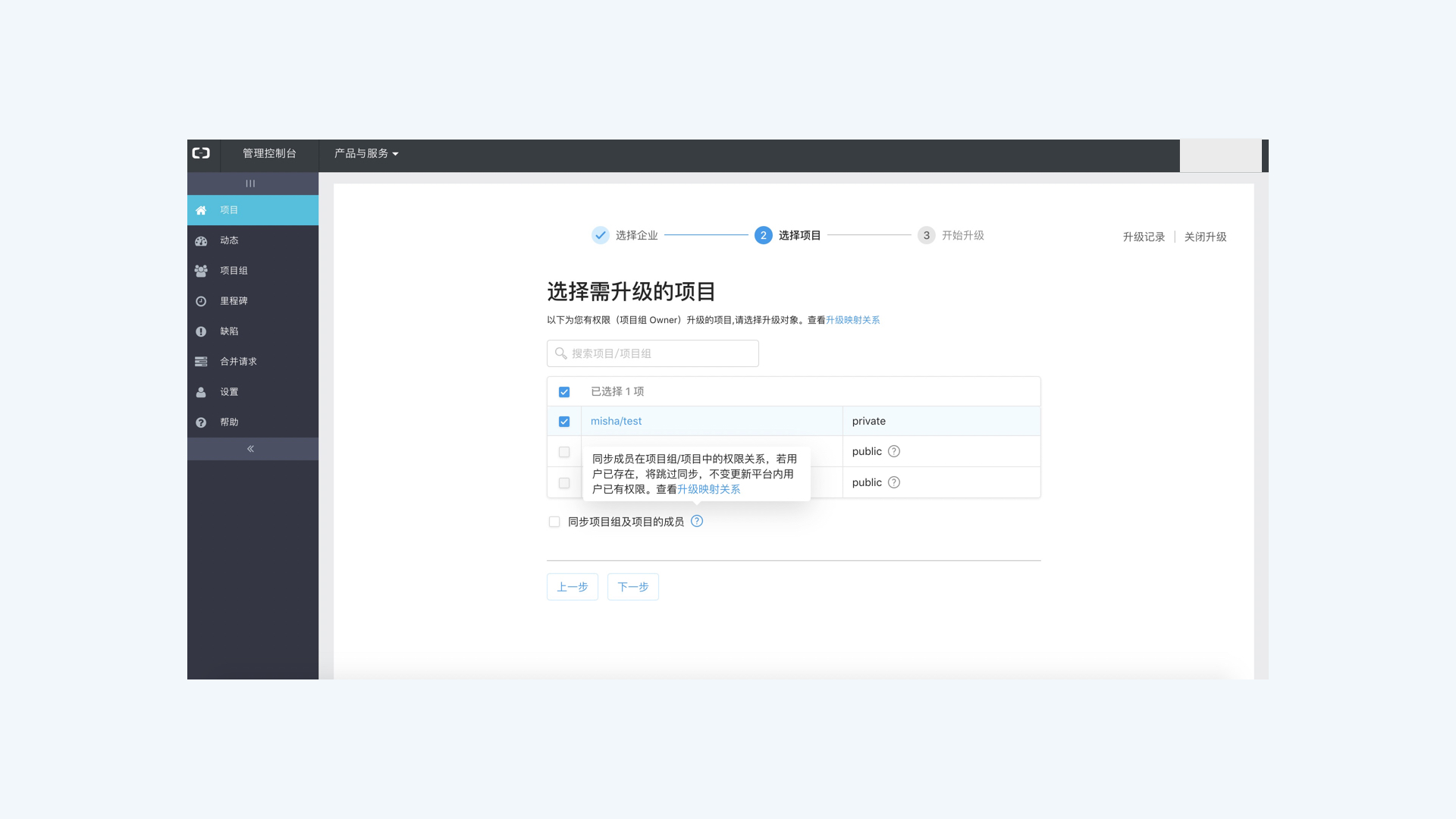Click the 项目 (Projects) sidebar icon
Viewport: 1456px width, 819px height.
(200, 210)
